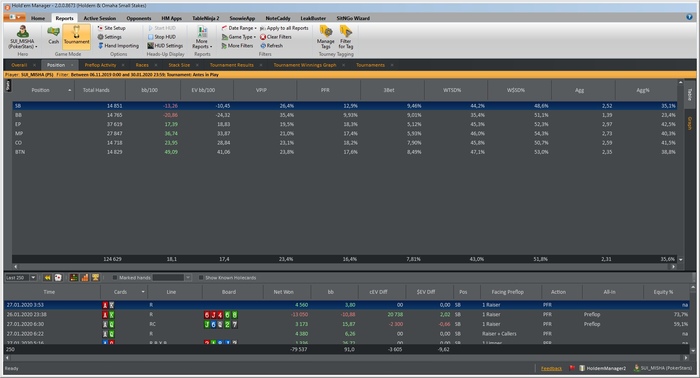Open Manage Tags
The height and width of the screenshot is (378, 700).
pyautogui.click(x=325, y=37)
